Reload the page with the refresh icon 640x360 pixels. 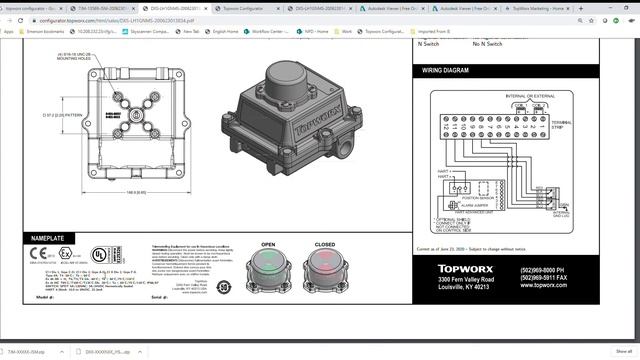click(21, 20)
